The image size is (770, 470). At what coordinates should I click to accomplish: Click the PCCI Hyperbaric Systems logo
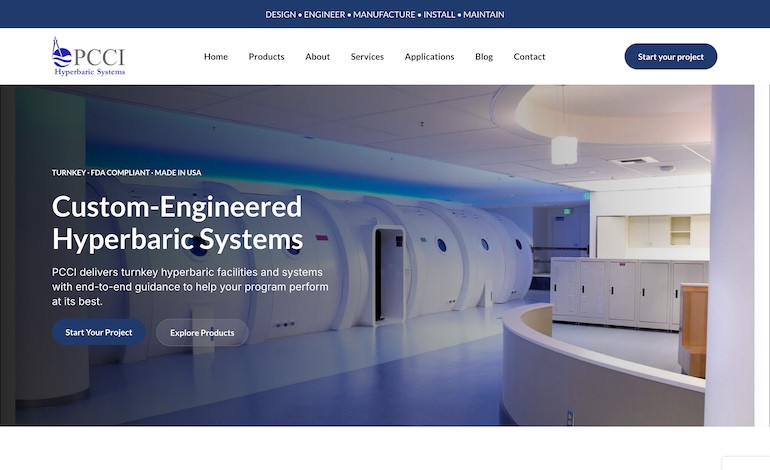[x=88, y=56]
